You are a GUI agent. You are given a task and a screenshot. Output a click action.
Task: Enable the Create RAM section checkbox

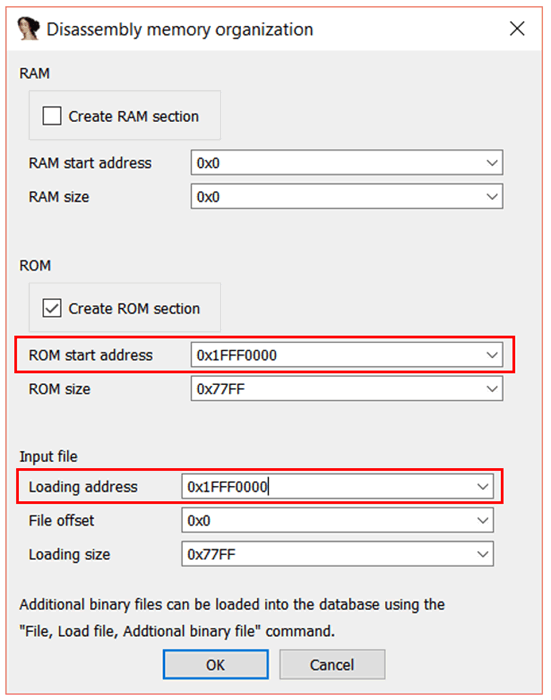click(x=52, y=116)
